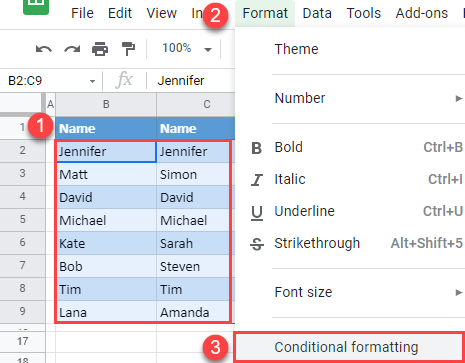Select column B header
The width and height of the screenshot is (465, 363).
point(106,104)
